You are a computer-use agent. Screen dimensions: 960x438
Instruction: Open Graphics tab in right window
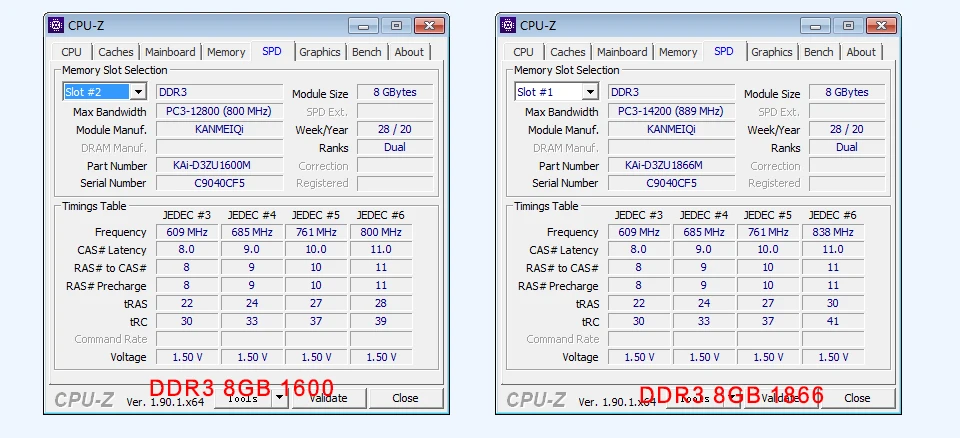tap(771, 52)
